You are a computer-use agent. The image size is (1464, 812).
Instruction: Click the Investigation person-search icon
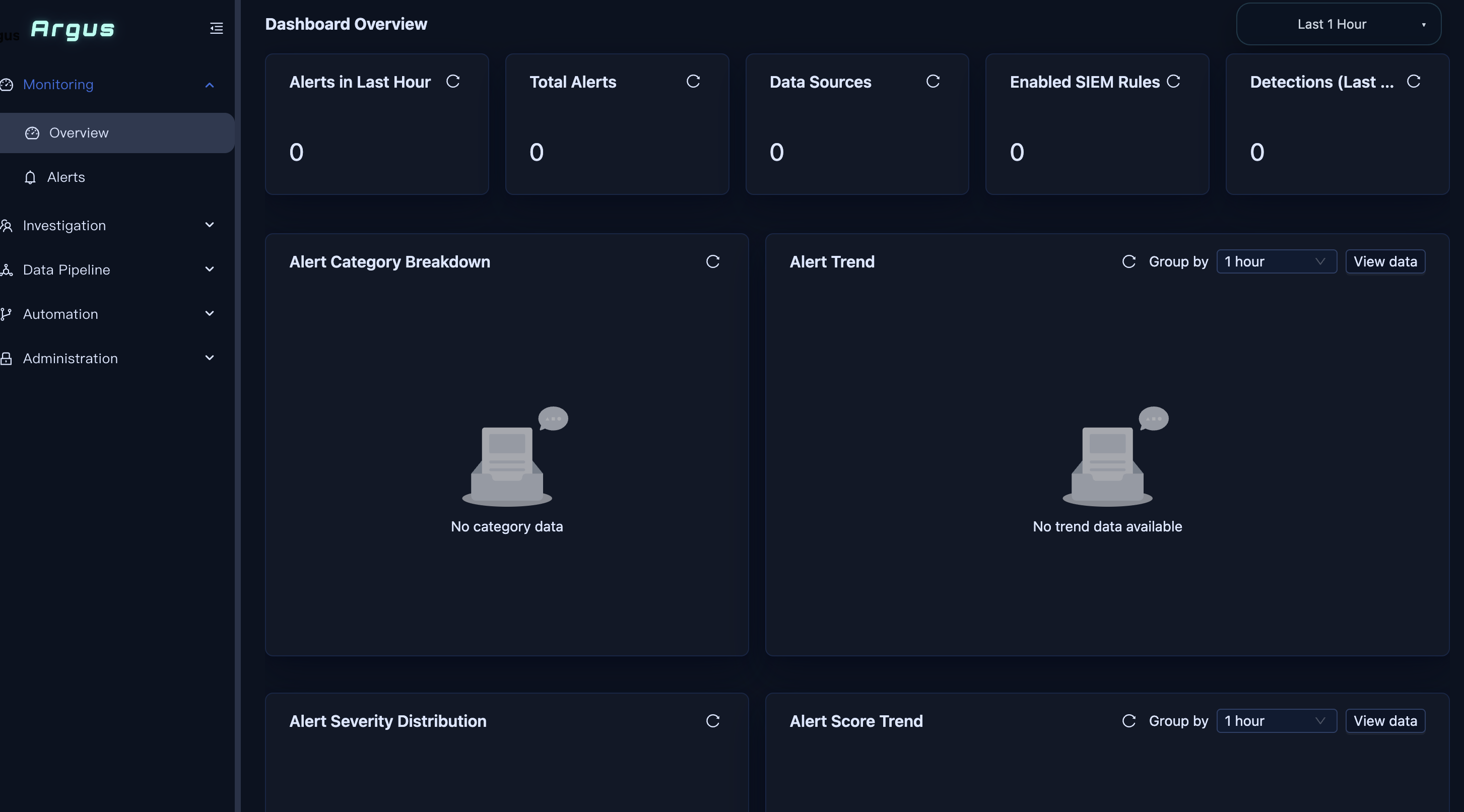point(6,226)
